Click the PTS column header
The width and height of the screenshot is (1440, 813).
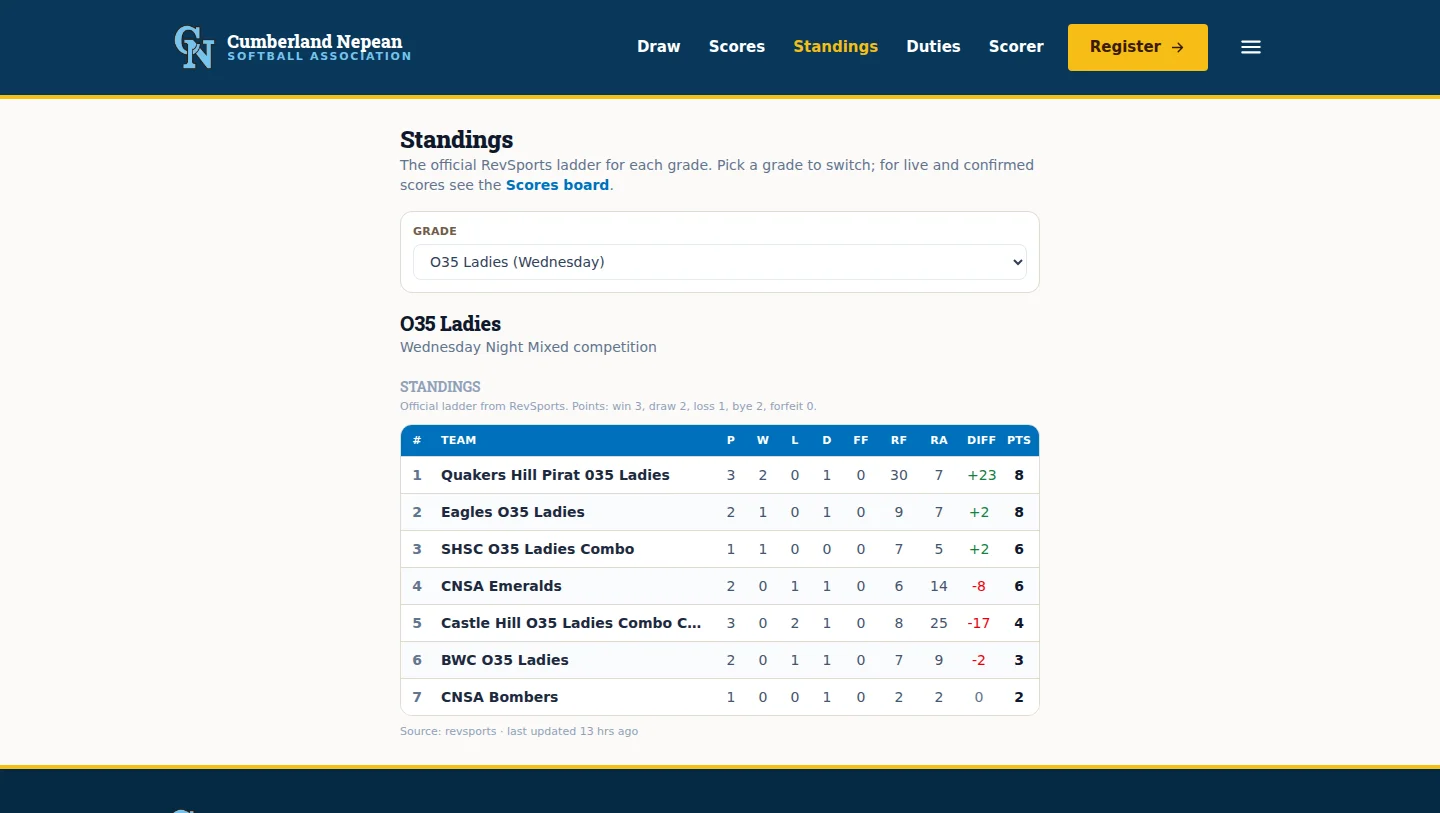point(1019,440)
